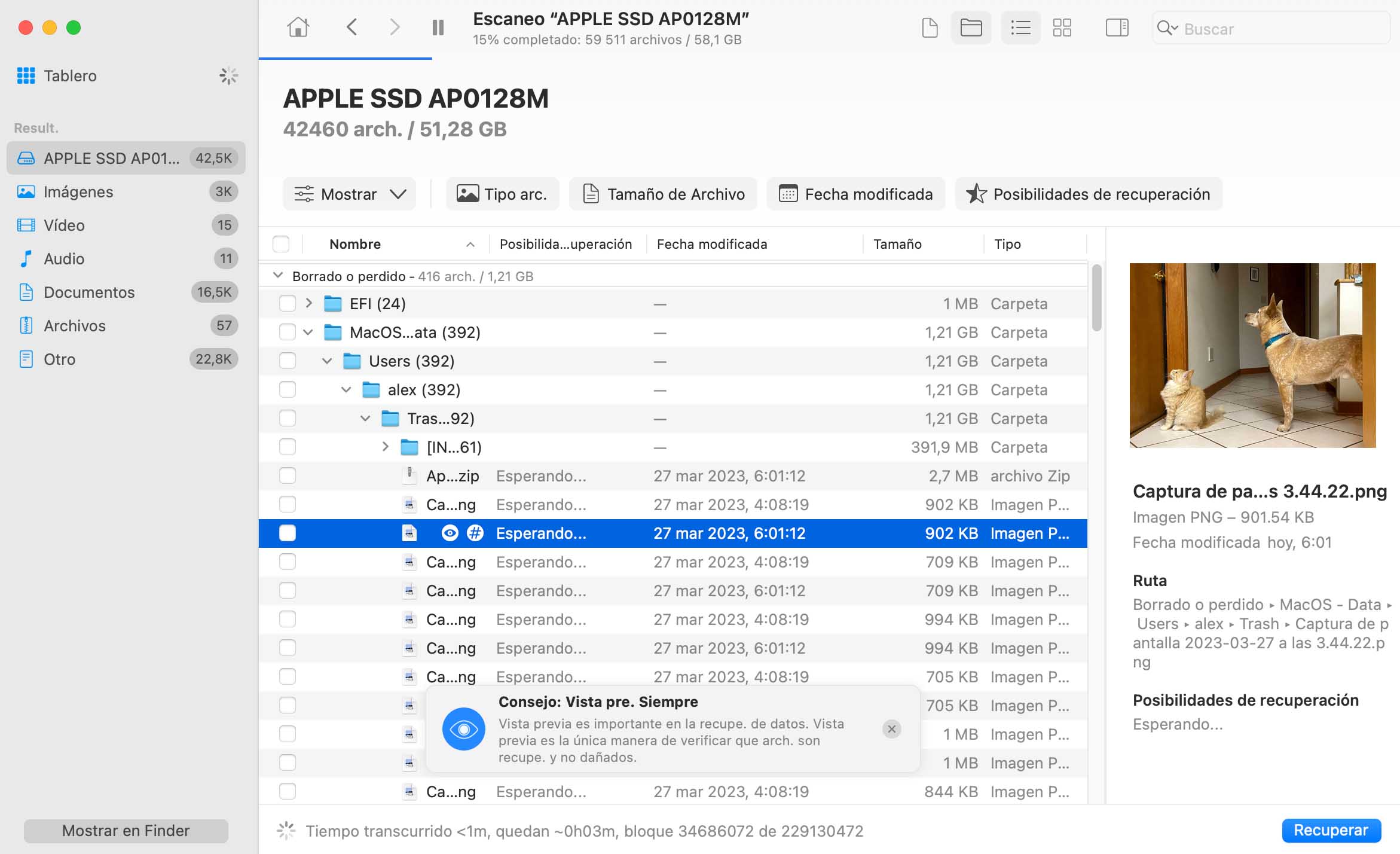
Task: Check the alex (392) checkbox
Action: [288, 389]
